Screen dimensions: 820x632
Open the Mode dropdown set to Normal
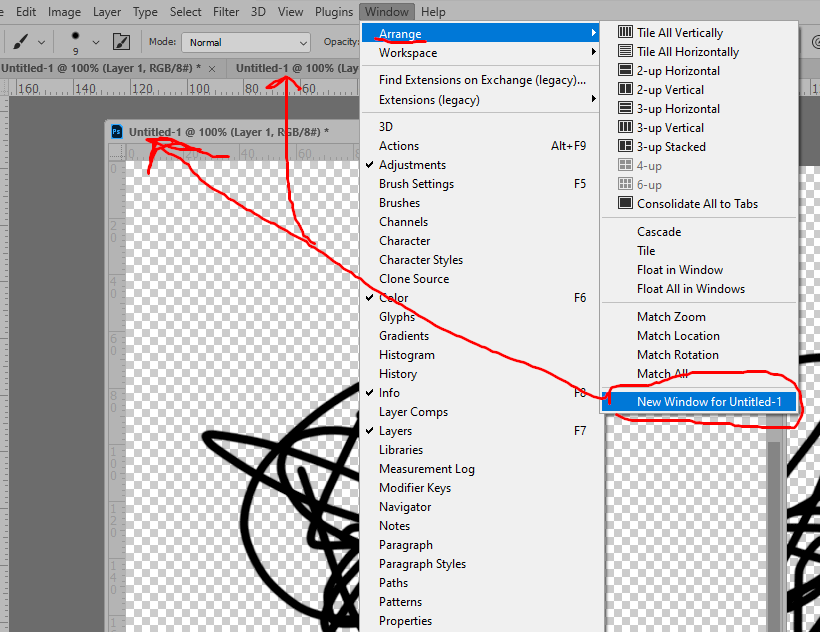click(x=246, y=42)
